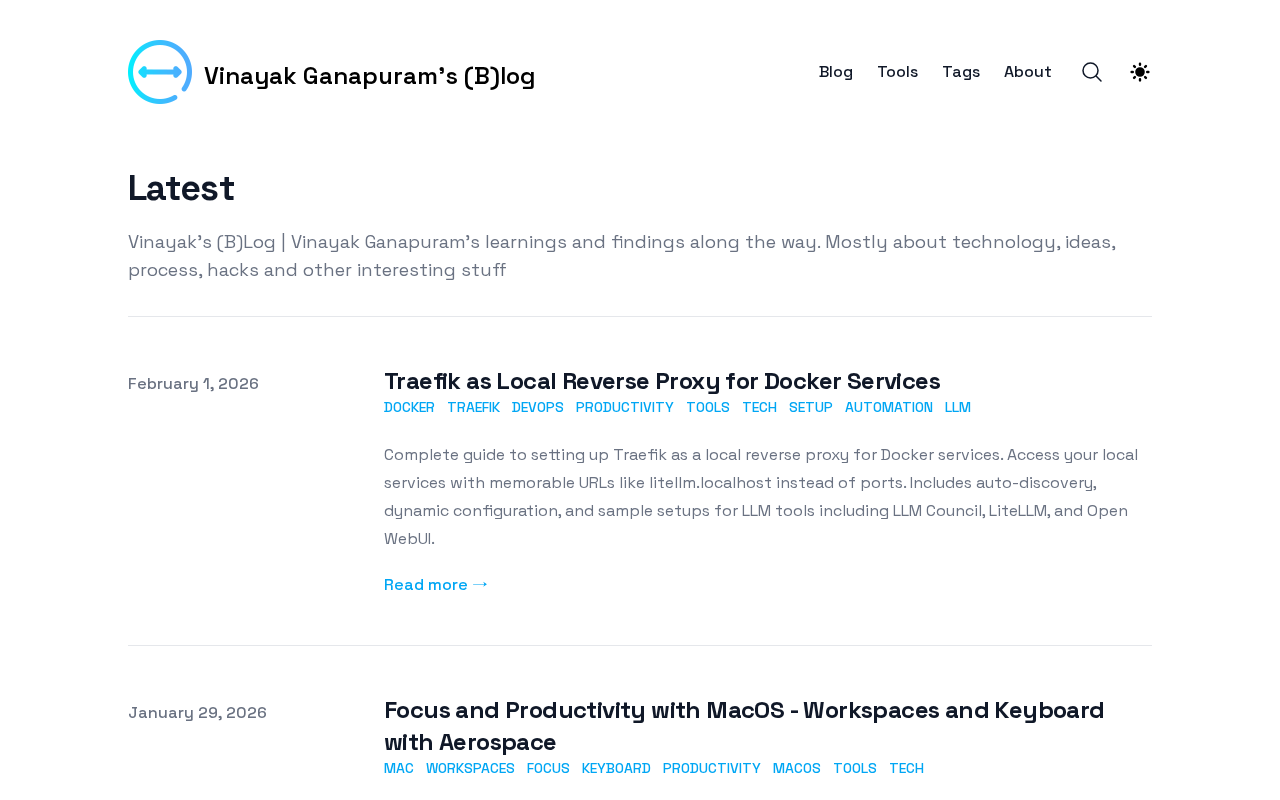Open the MACOS tag

coord(796,768)
